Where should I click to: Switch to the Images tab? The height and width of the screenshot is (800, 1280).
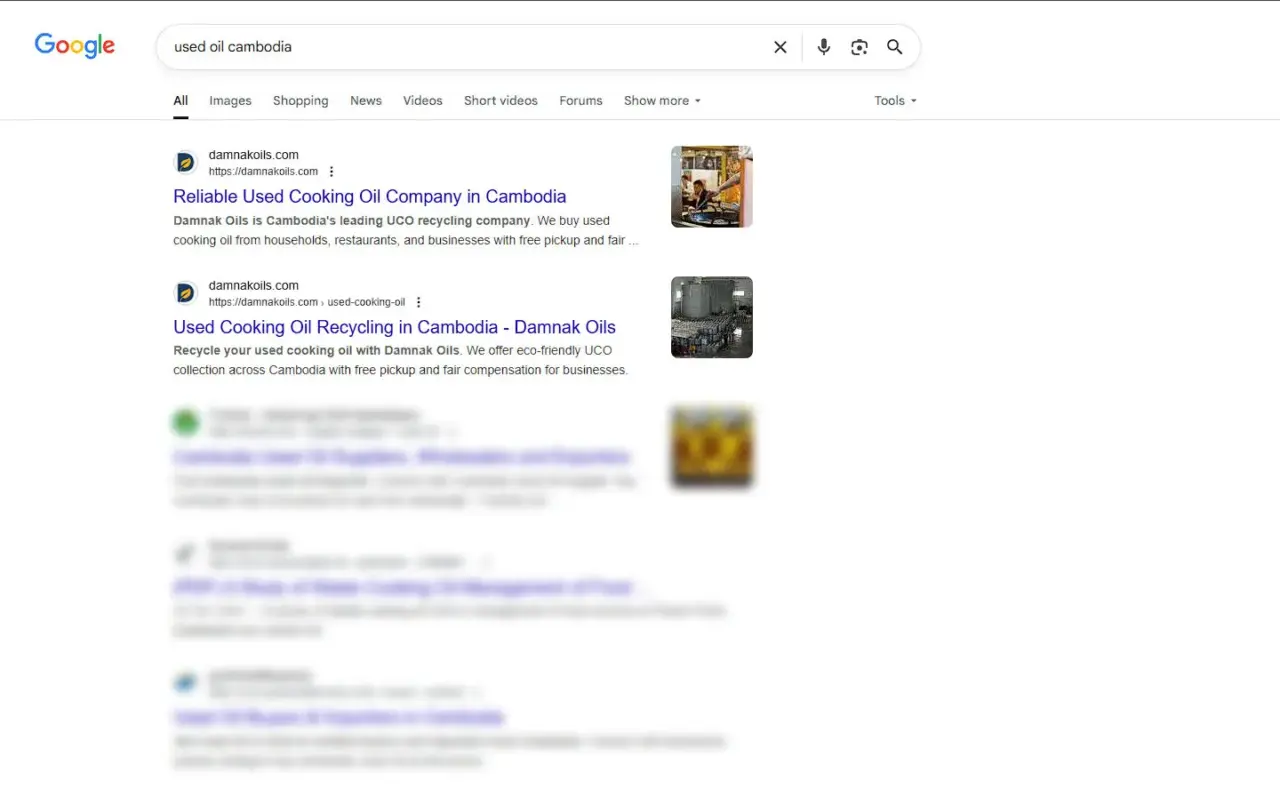229,100
